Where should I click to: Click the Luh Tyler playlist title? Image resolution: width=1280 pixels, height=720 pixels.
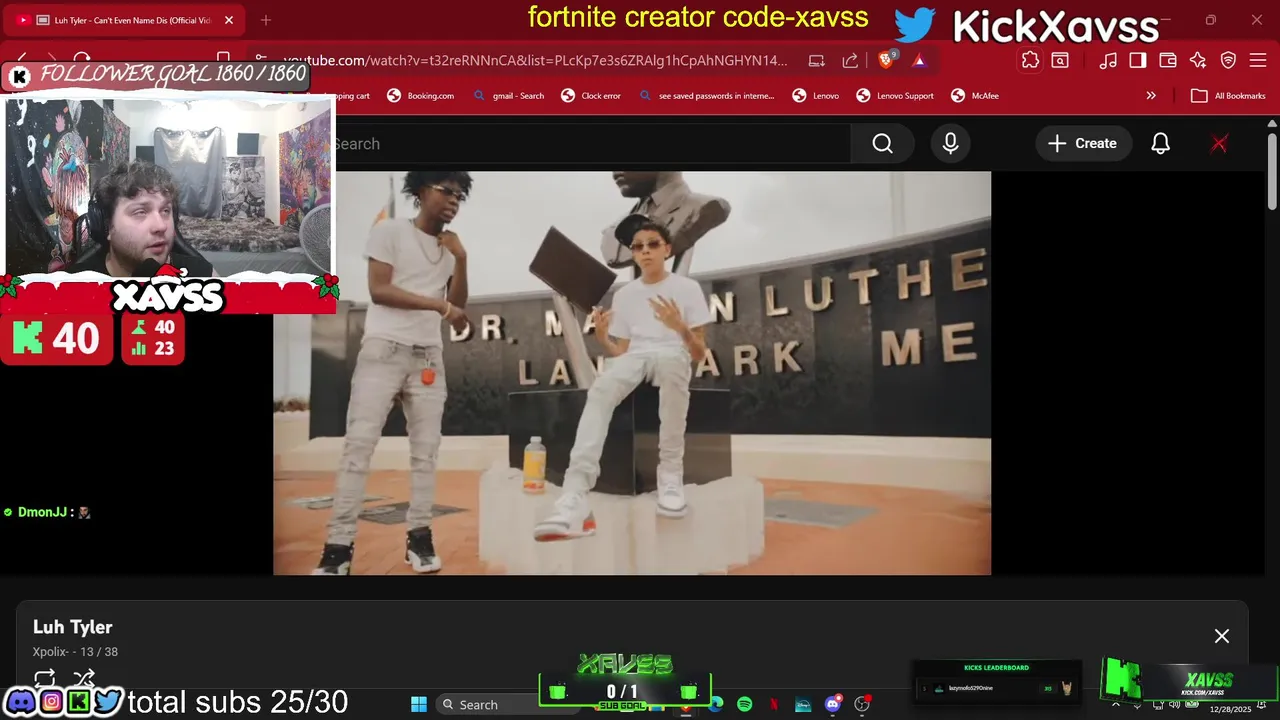(73, 627)
